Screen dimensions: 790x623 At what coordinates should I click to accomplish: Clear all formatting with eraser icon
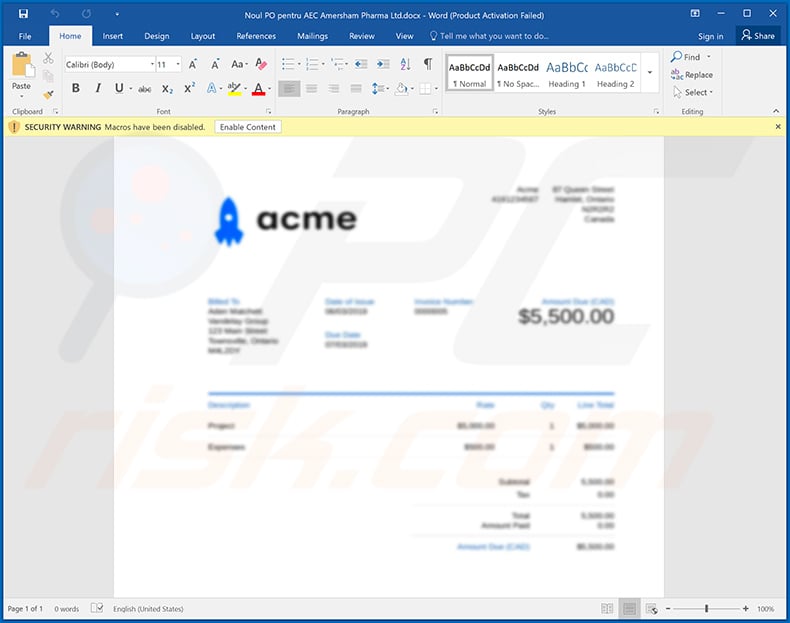tap(261, 64)
